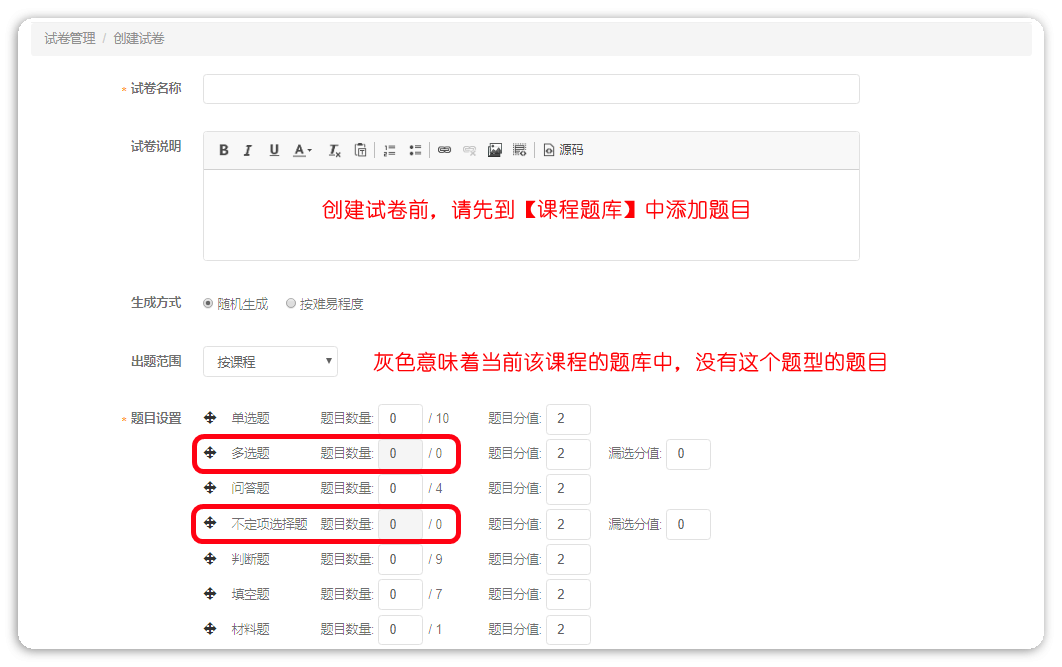Click paste as plain text icon
The height and width of the screenshot is (667, 1062).
click(x=361, y=150)
